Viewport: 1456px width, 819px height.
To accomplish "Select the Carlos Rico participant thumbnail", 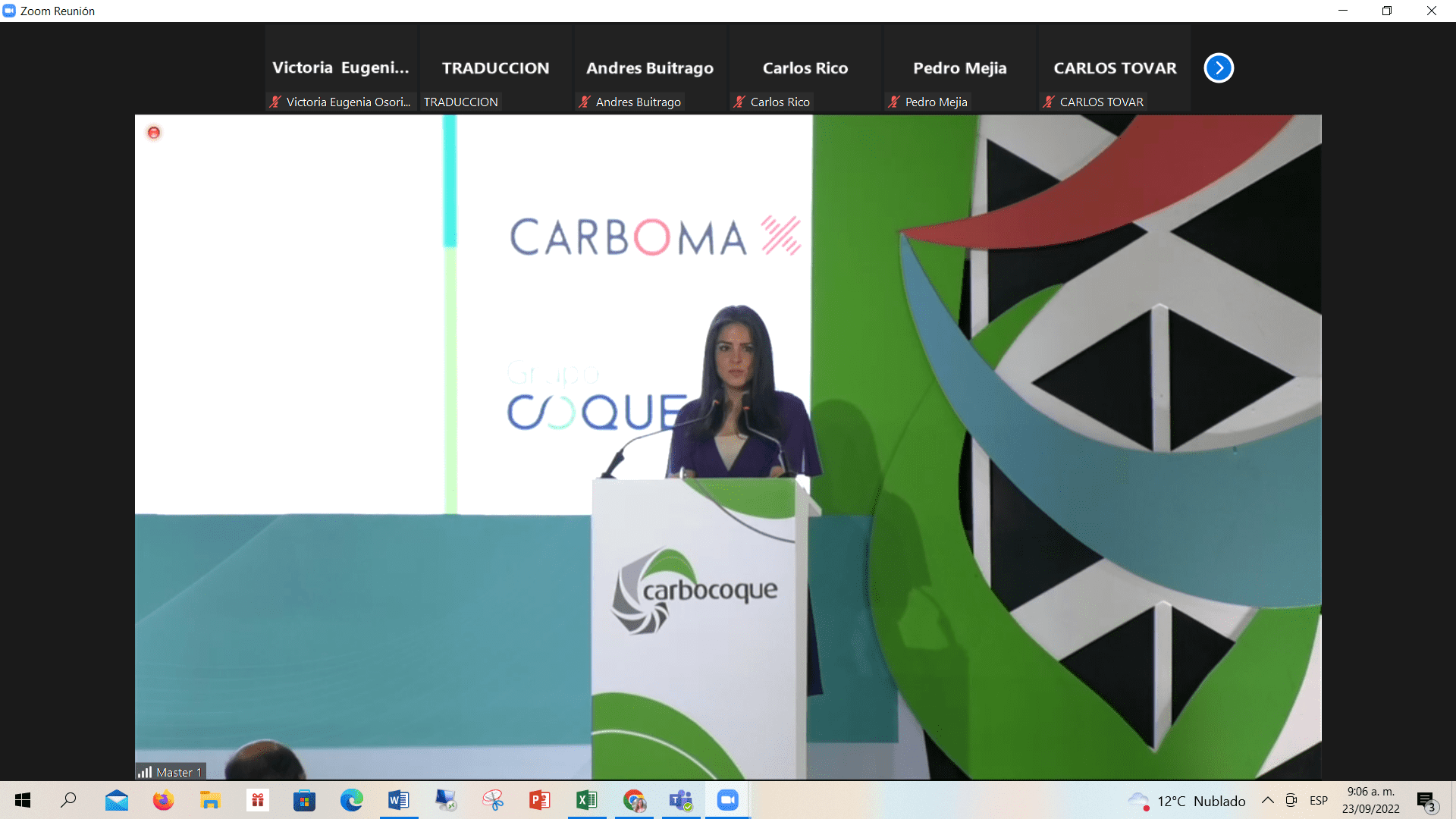I will 805,68.
